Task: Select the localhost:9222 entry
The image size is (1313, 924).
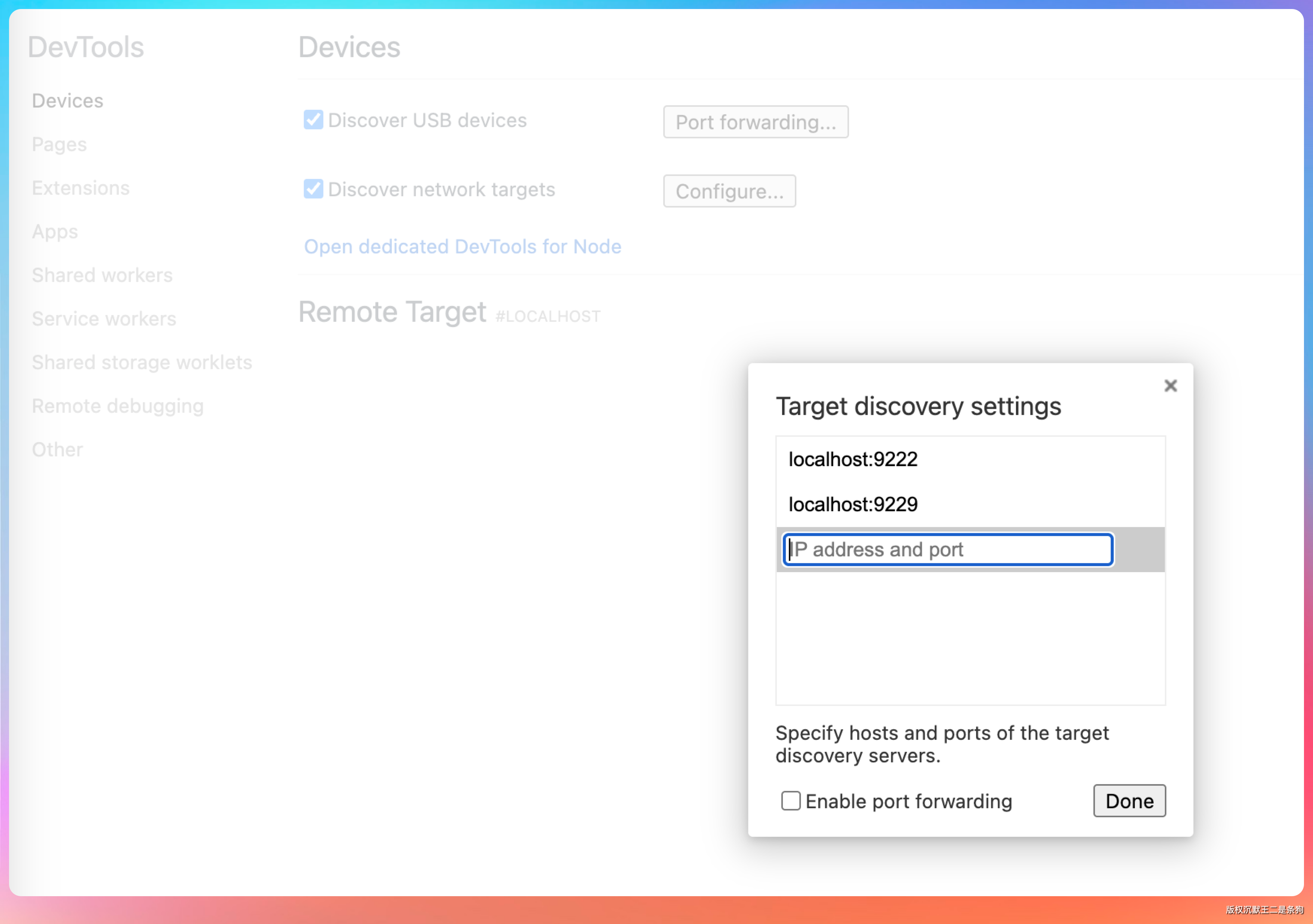Action: click(970, 459)
